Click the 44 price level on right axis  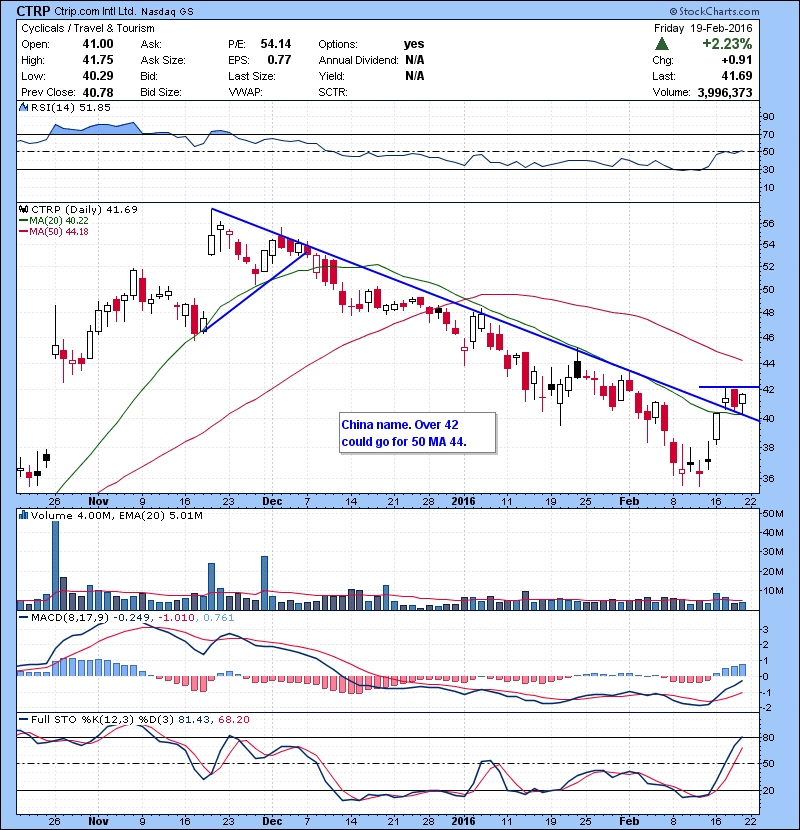pyautogui.click(x=768, y=363)
